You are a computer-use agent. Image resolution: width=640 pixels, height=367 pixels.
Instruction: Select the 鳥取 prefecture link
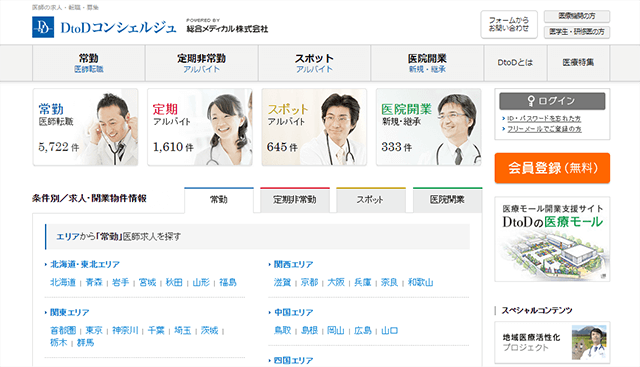click(x=282, y=330)
